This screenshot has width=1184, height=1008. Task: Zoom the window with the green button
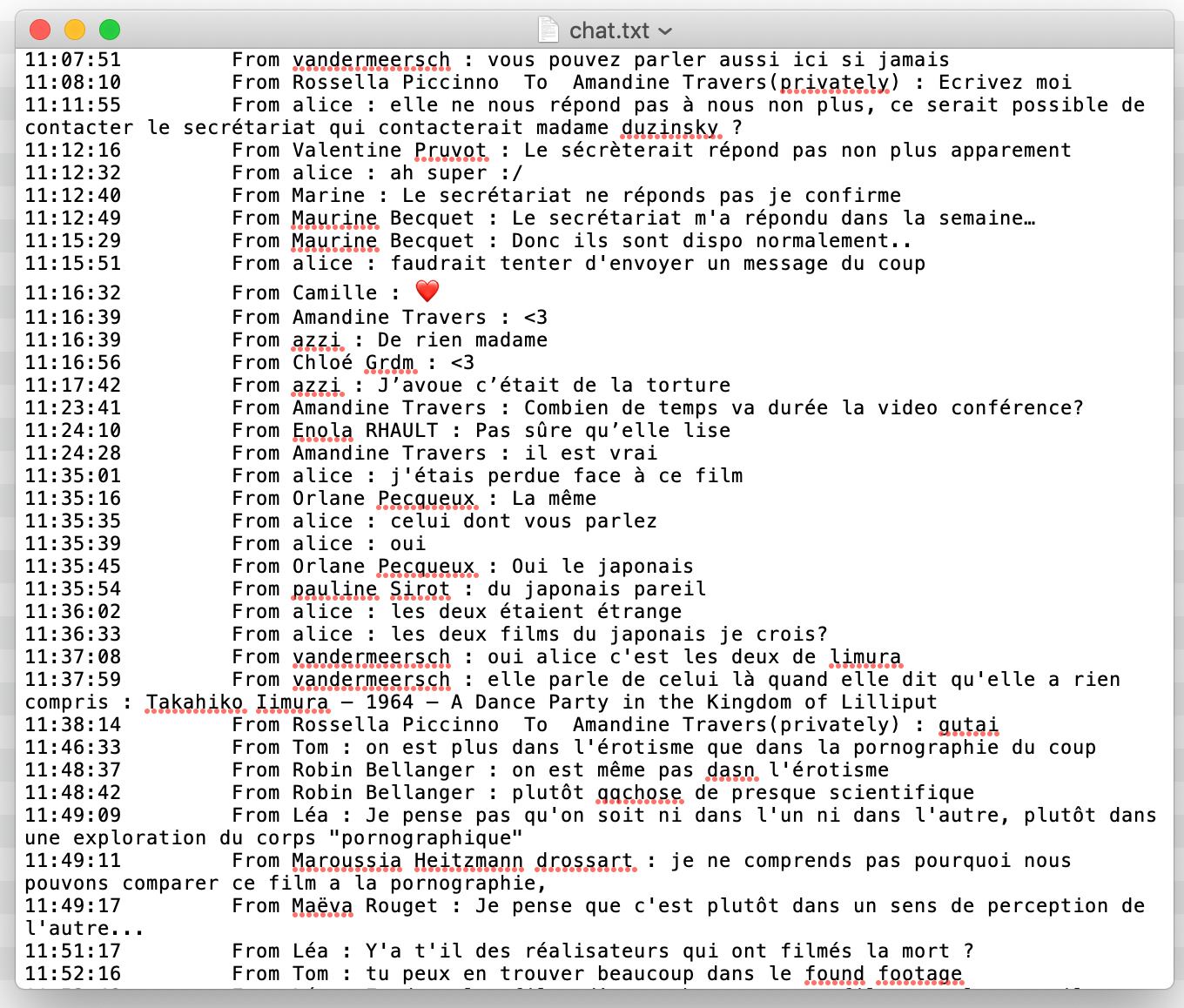click(x=110, y=30)
